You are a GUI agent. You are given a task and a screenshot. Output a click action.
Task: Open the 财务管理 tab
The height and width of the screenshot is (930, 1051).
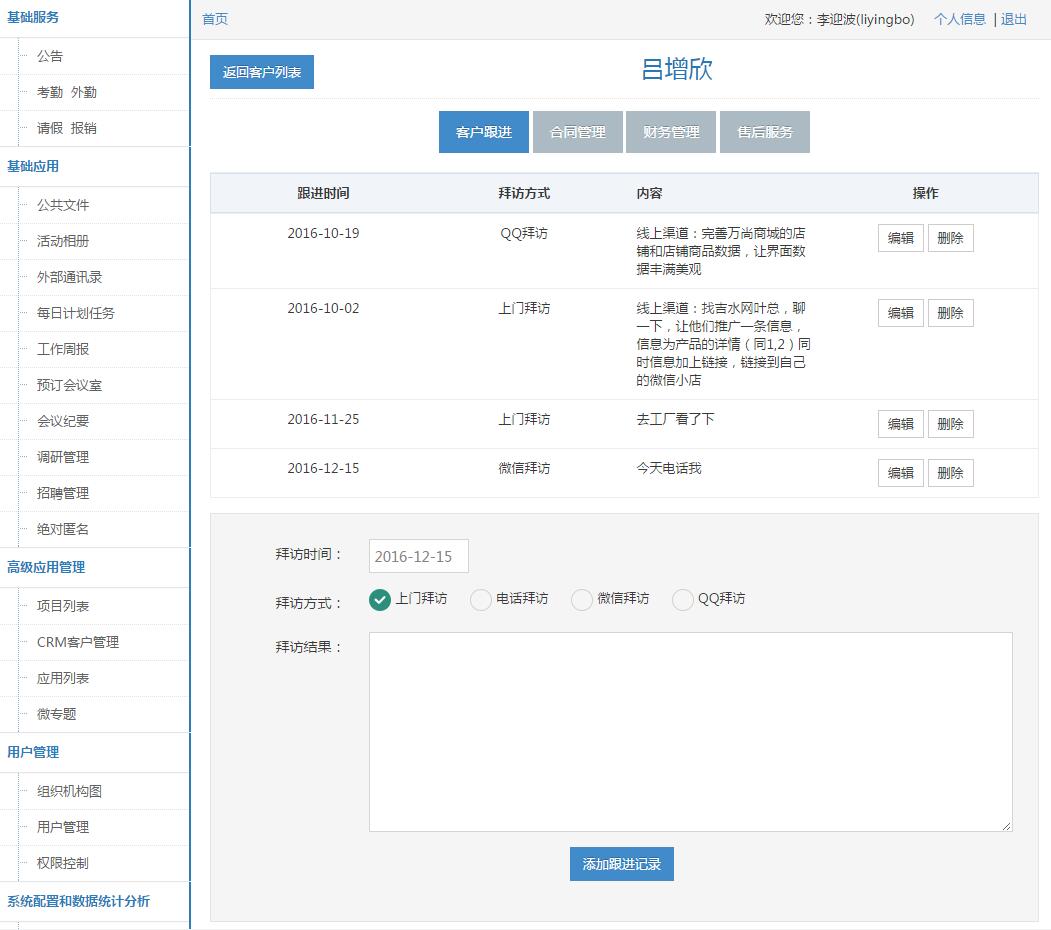[x=671, y=132]
